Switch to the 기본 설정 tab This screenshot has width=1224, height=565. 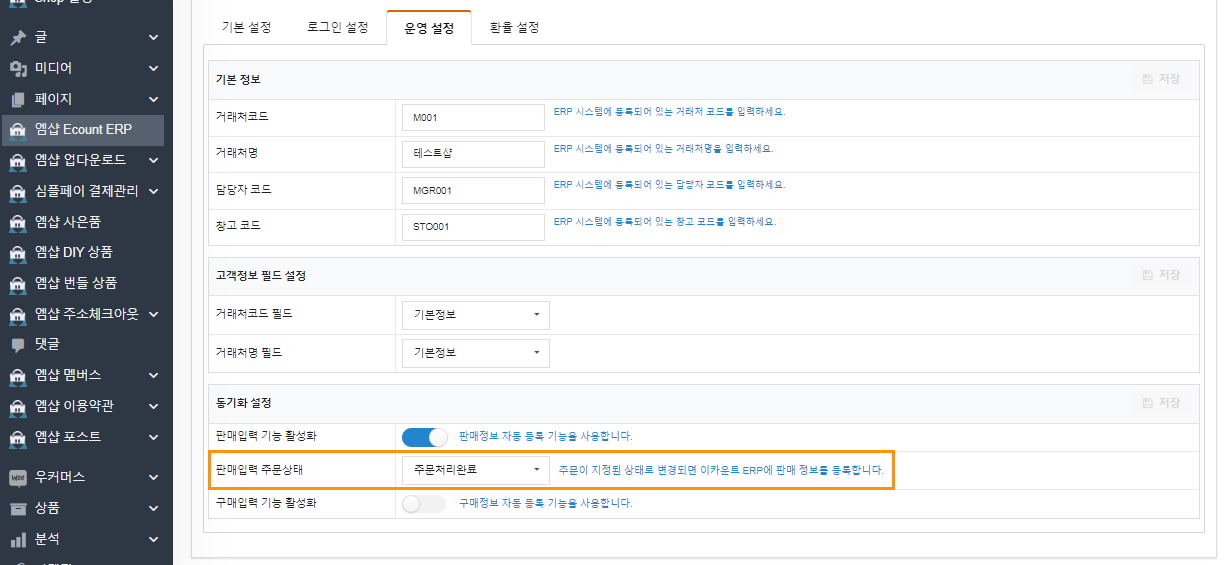pyautogui.click(x=246, y=28)
